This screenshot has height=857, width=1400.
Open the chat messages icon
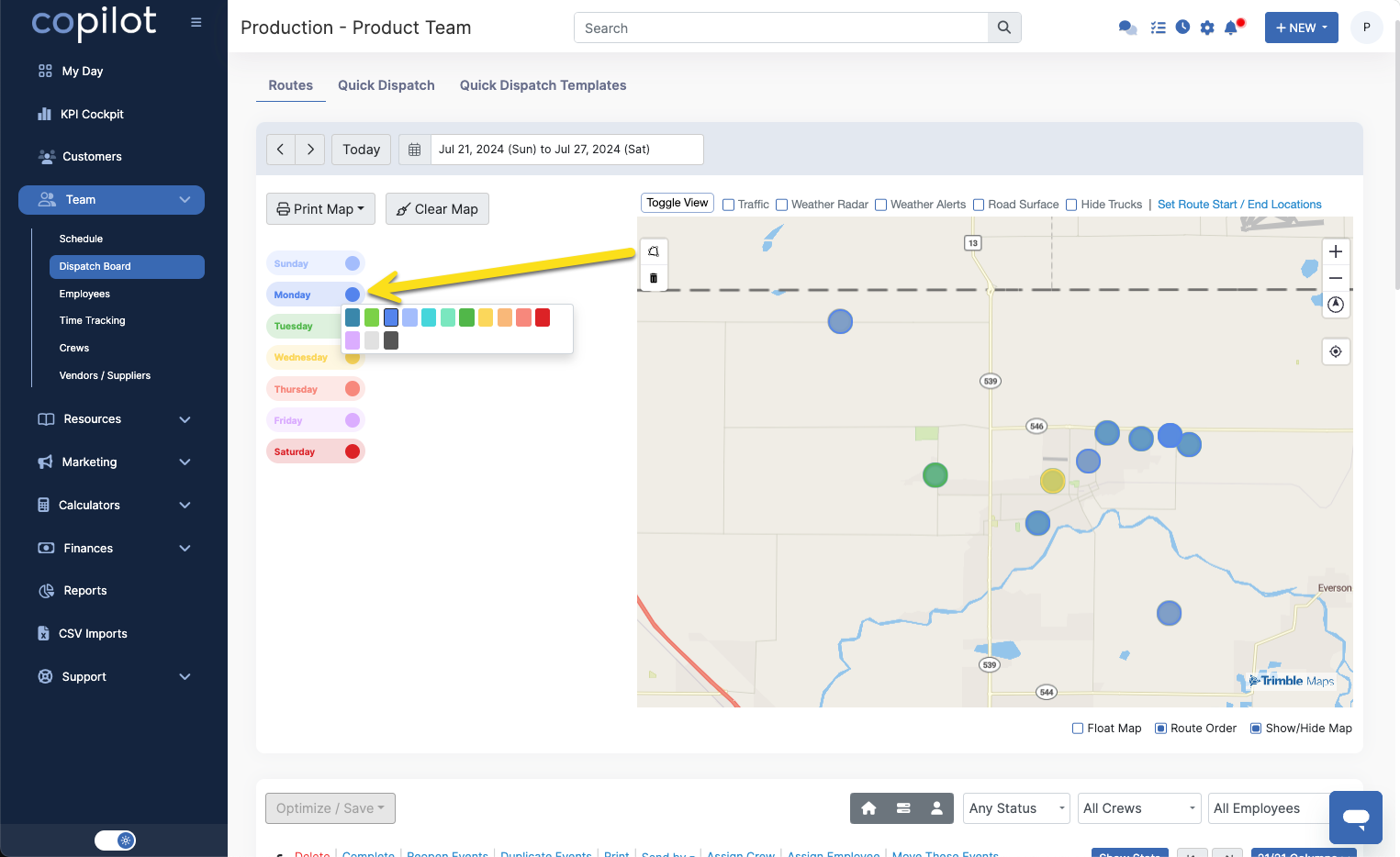[1127, 28]
